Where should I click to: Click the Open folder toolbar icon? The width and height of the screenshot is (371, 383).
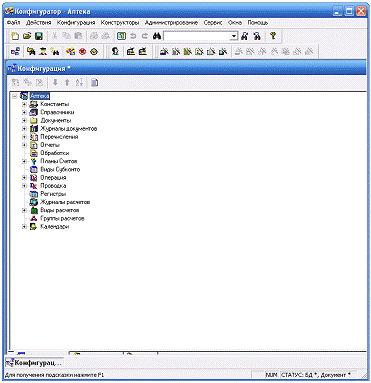(27, 36)
